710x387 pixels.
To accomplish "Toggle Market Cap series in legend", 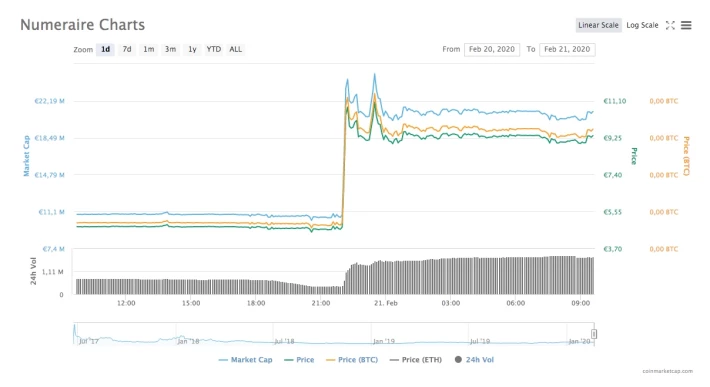I will [245, 360].
